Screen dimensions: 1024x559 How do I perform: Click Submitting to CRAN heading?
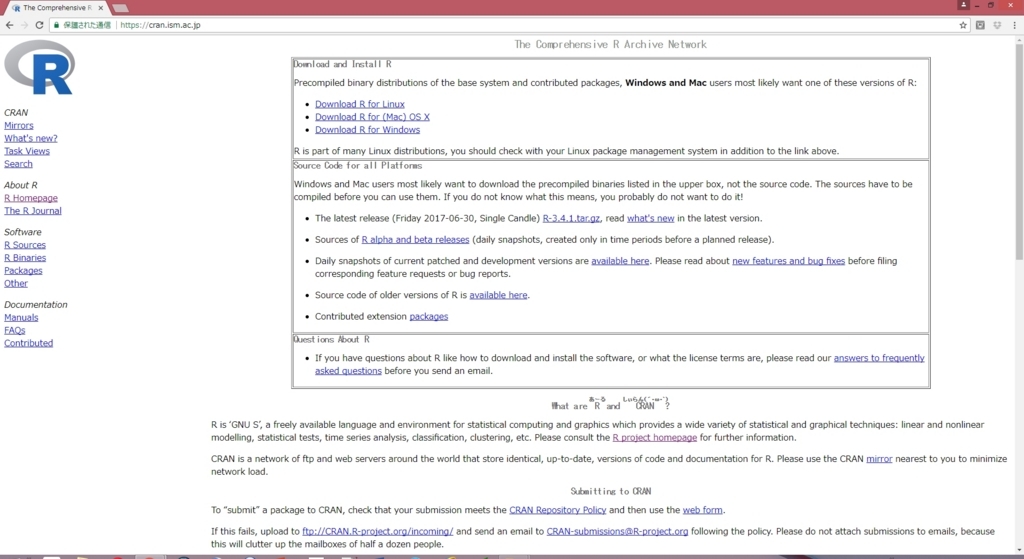tap(611, 491)
